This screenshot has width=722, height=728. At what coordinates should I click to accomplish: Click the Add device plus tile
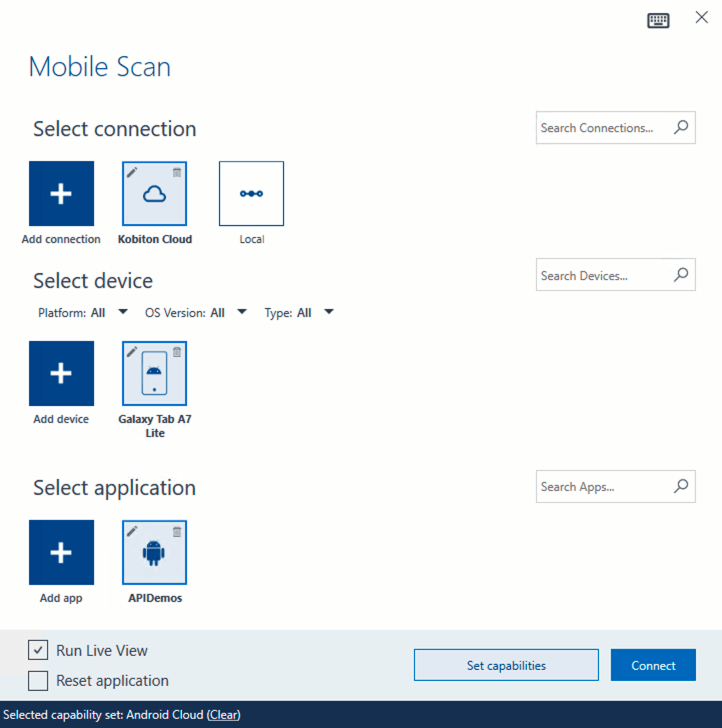tap(61, 373)
